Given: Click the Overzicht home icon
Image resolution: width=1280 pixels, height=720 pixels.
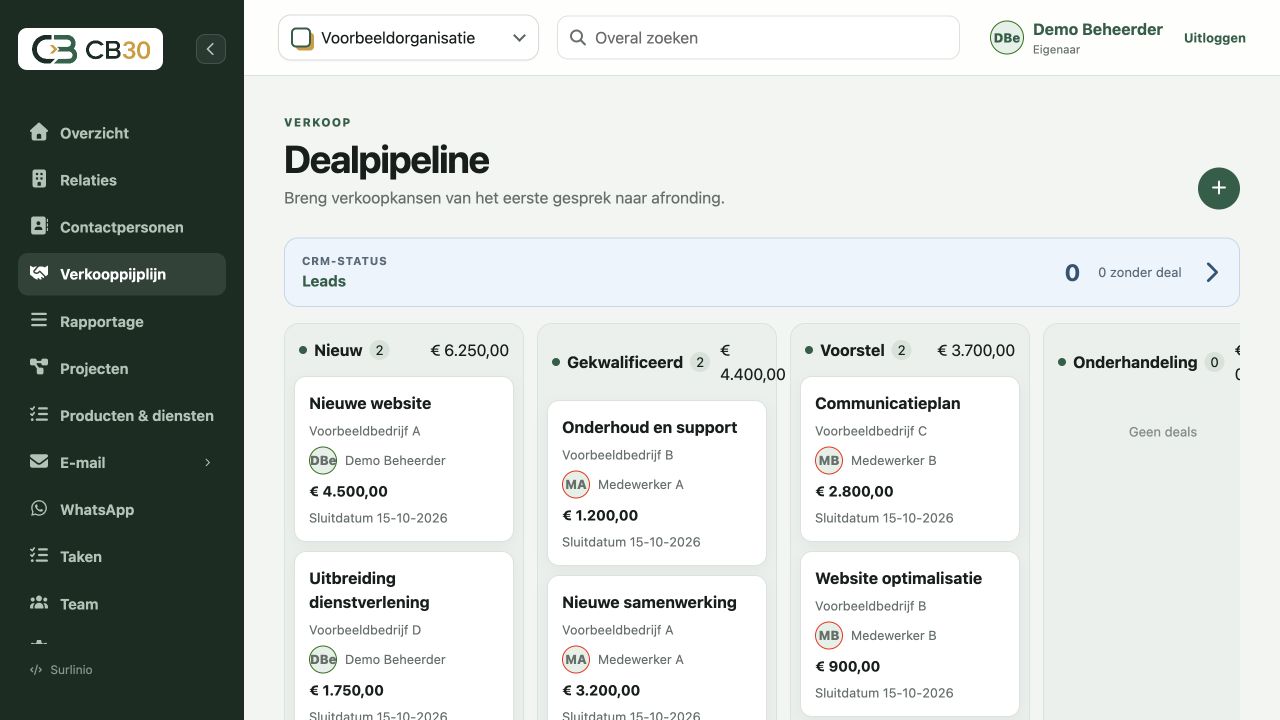Looking at the screenshot, I should (x=39, y=132).
